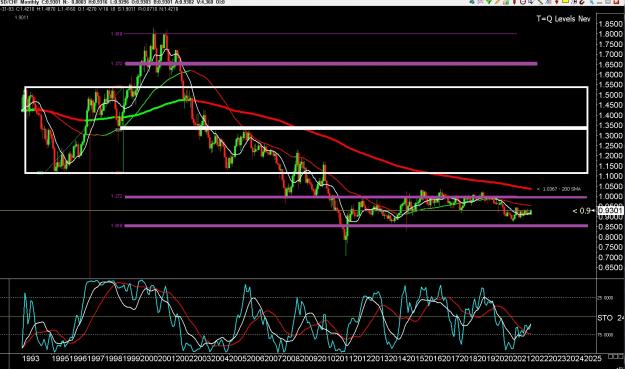Click the 0.7000 price axis label
Screen dimensions: 625x369
(x=610, y=257)
